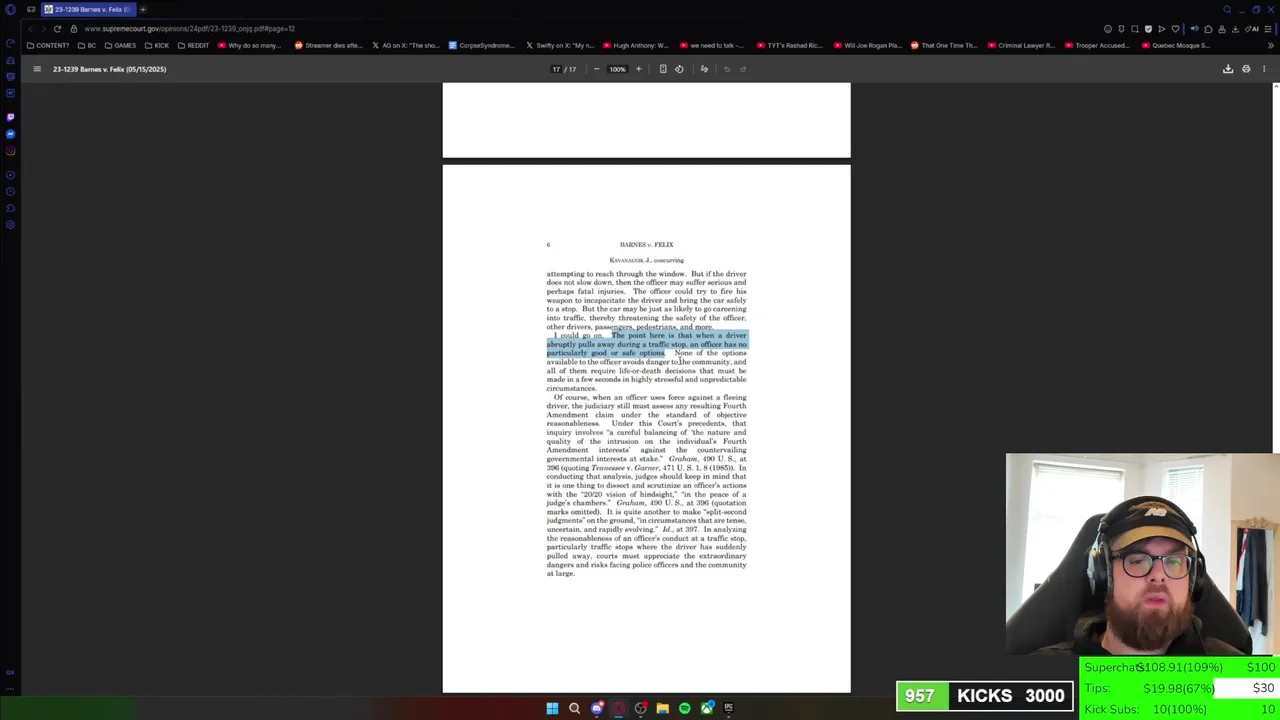This screenshot has width=1280, height=720.
Task: Open the KICK bookmark folder
Action: coord(157,45)
